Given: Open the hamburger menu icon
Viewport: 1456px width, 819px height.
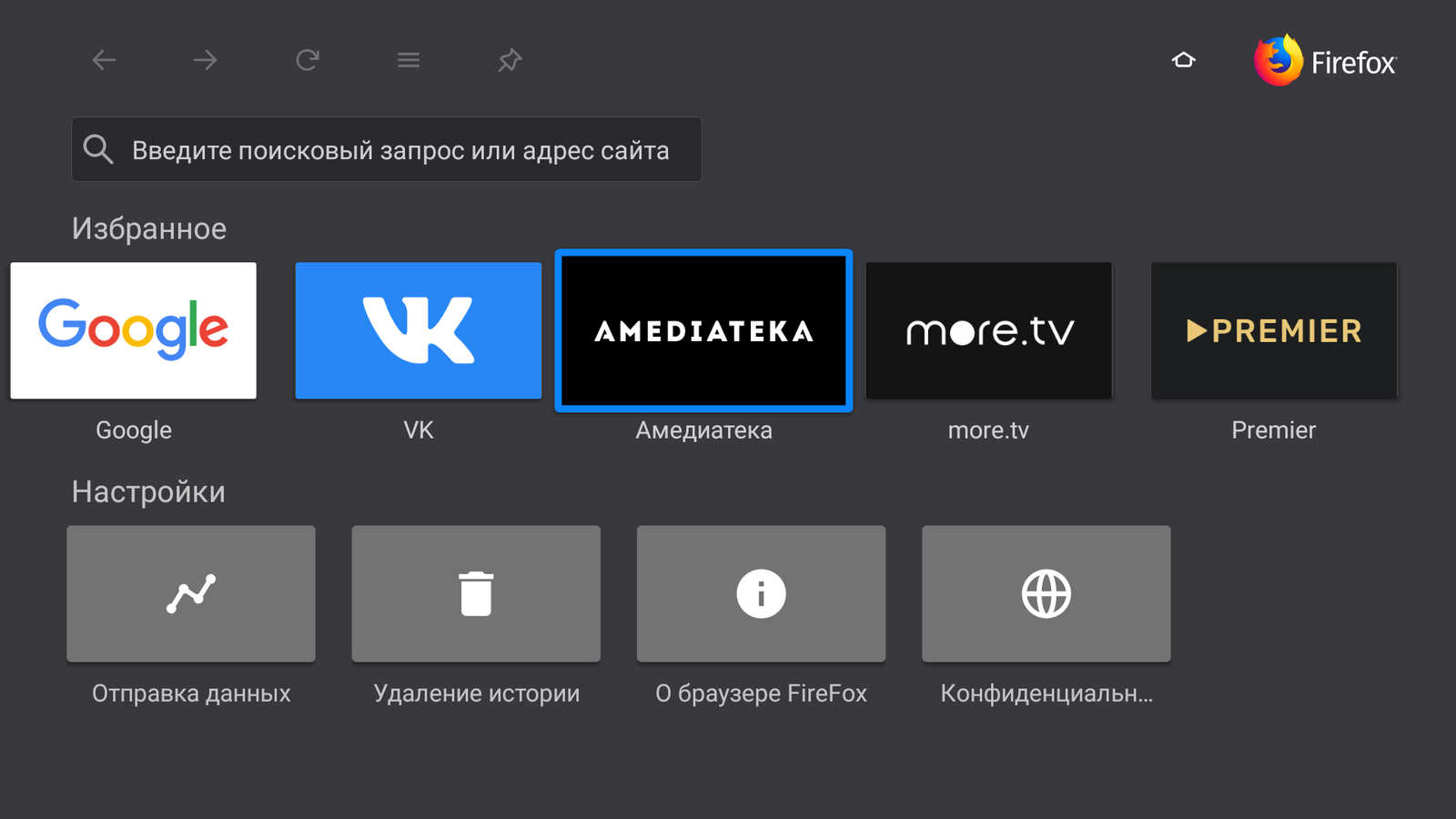Looking at the screenshot, I should [x=409, y=60].
